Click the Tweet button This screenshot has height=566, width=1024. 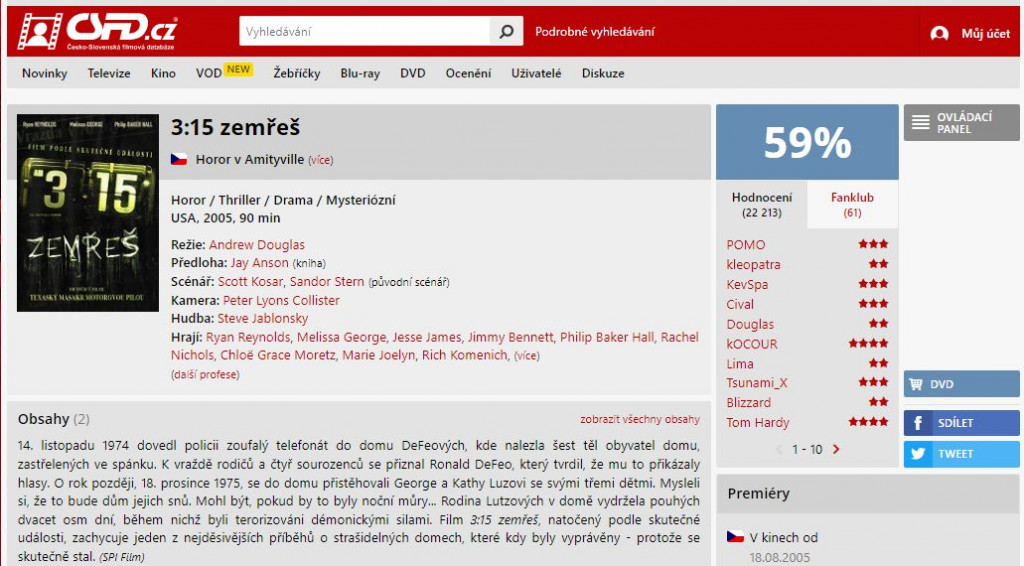961,454
